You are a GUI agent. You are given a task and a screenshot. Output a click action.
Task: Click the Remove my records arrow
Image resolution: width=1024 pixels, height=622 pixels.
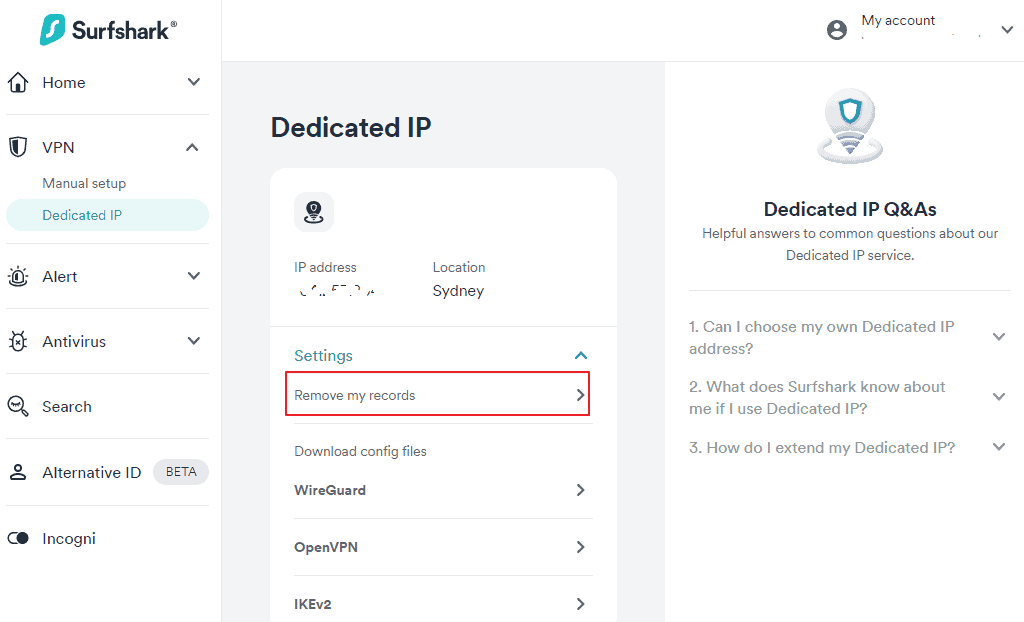pyautogui.click(x=580, y=395)
